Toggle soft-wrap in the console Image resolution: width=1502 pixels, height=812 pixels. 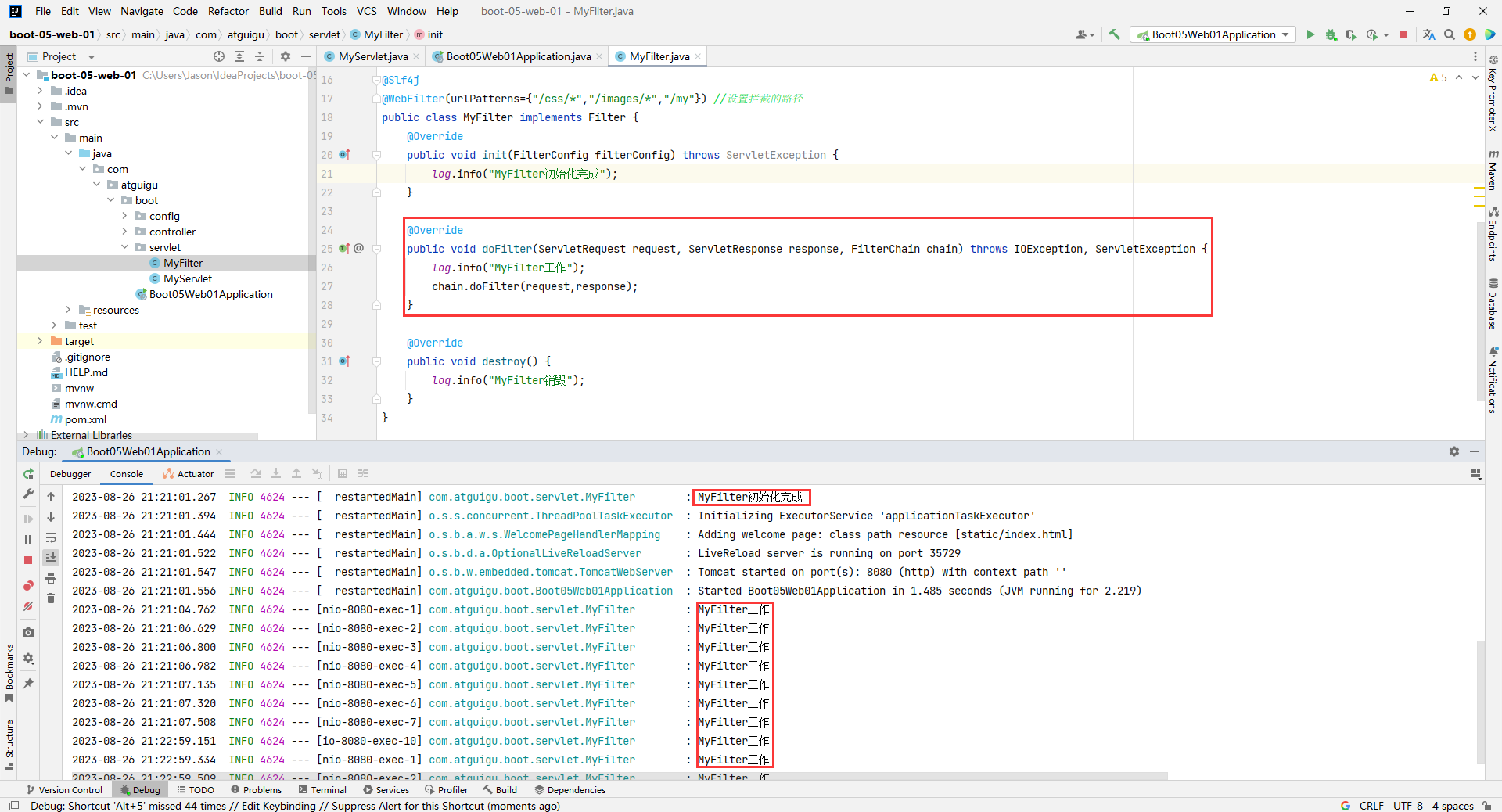click(x=51, y=538)
